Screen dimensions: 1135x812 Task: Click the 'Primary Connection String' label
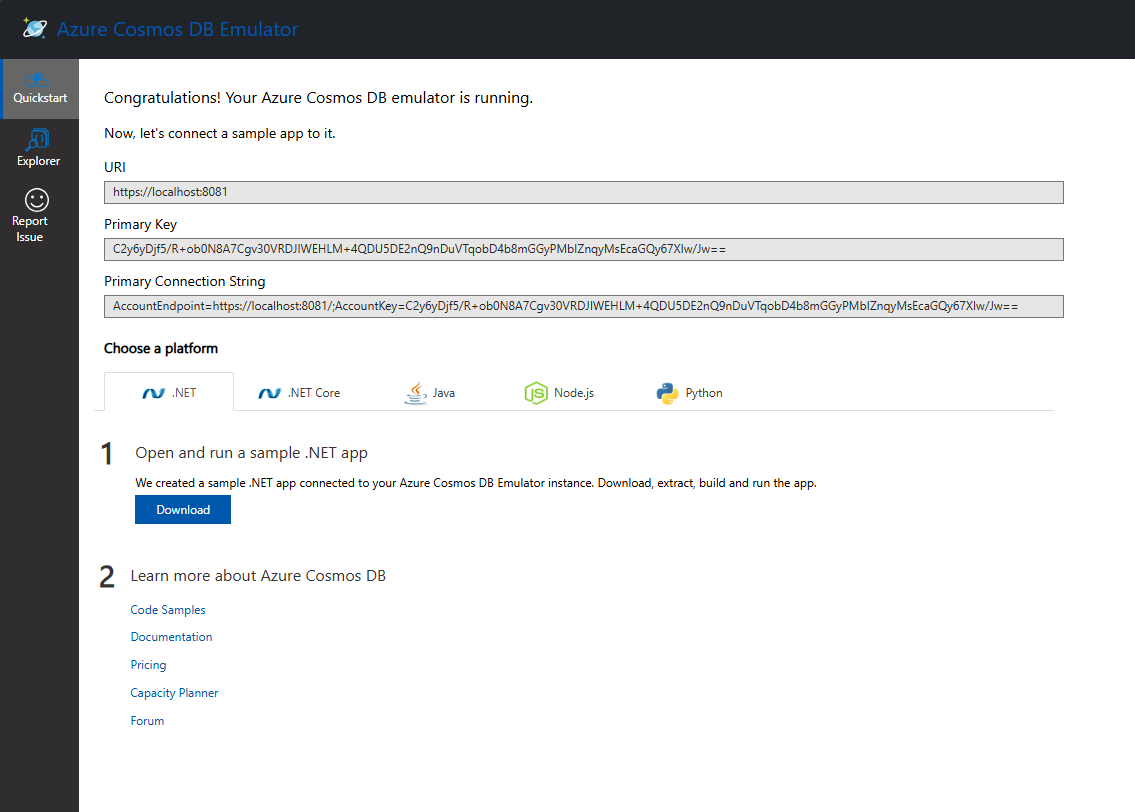point(185,281)
